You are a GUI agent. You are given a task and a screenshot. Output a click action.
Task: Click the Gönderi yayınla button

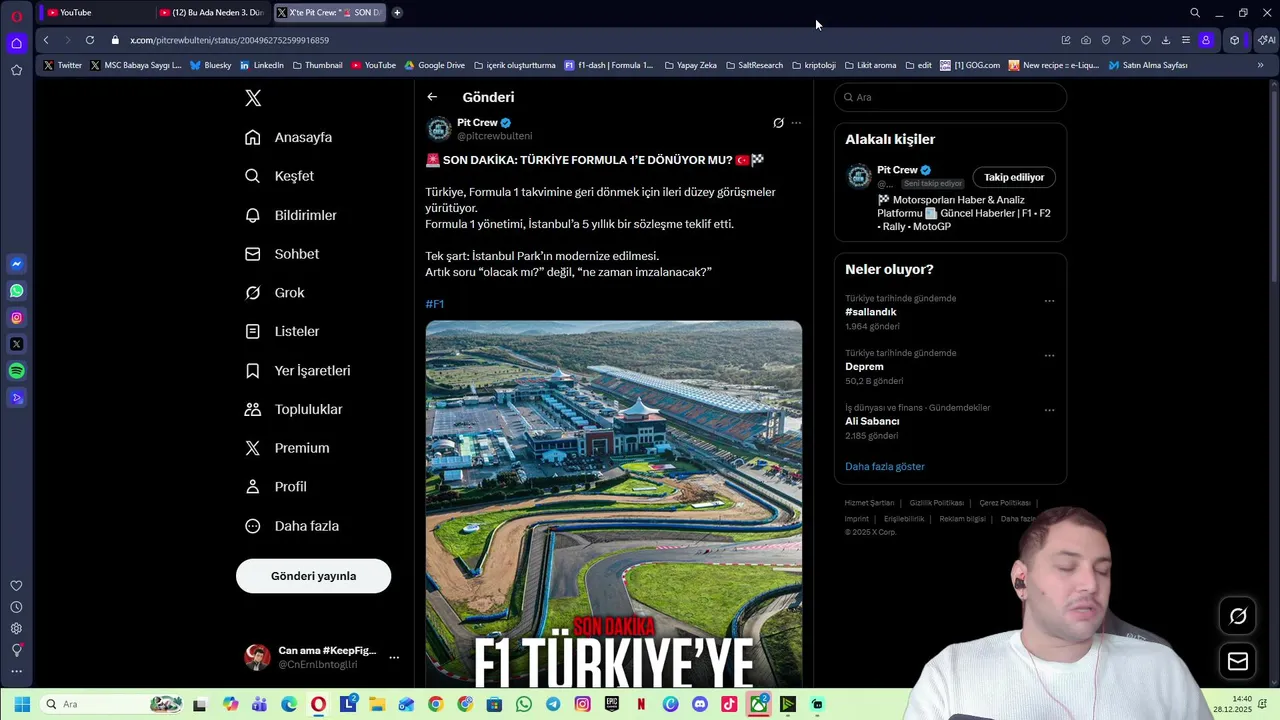[313, 576]
